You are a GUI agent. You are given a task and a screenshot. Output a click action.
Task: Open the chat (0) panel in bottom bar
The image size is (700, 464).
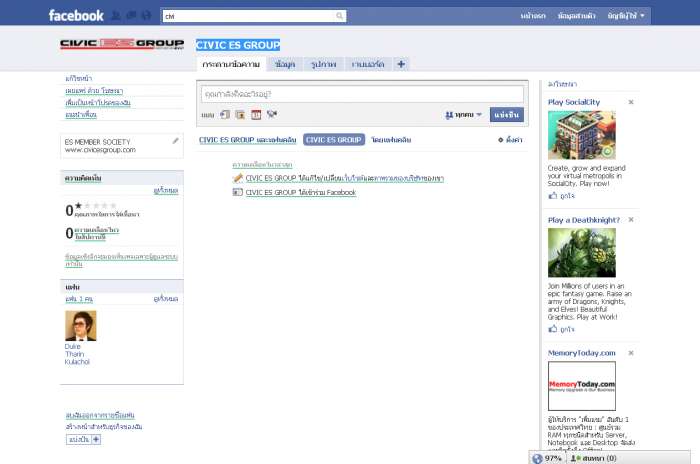click(594, 458)
